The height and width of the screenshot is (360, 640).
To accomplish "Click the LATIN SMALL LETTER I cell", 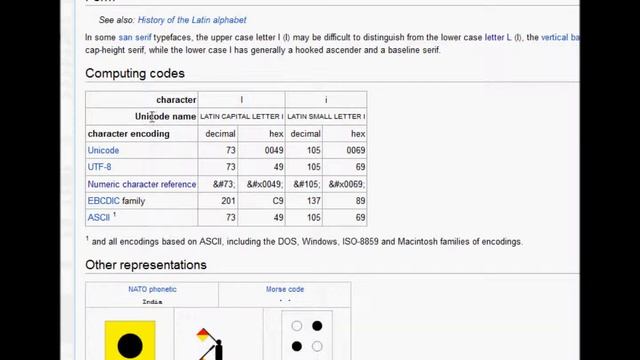I will click(326, 116).
